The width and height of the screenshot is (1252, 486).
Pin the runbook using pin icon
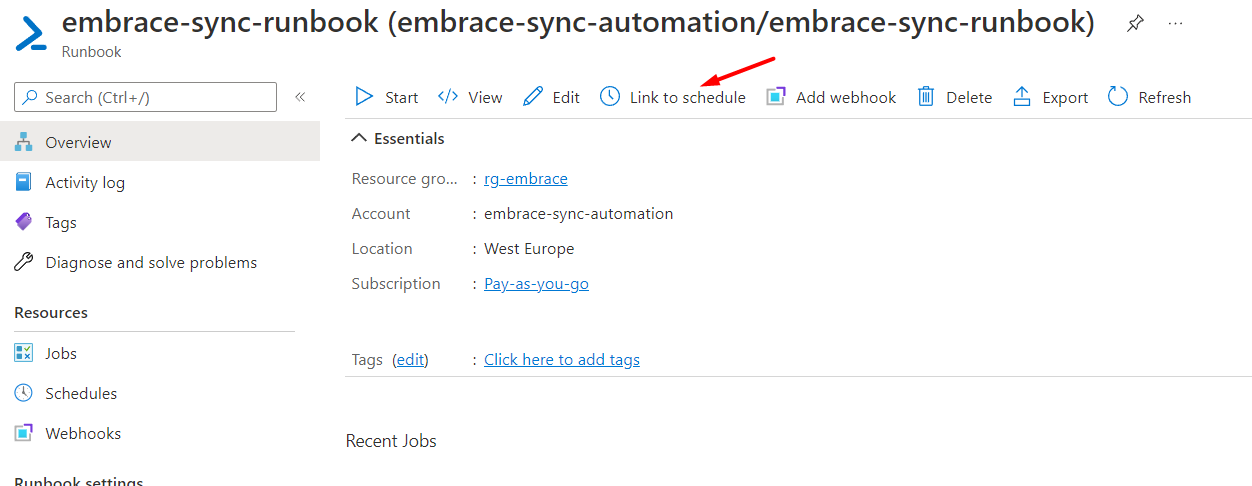coord(1135,23)
